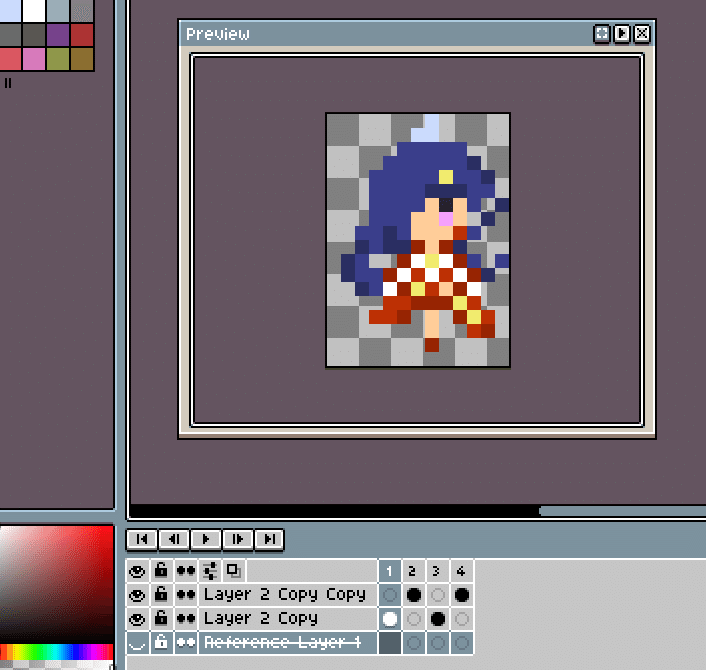Pick the purple palette swatch

(58, 35)
